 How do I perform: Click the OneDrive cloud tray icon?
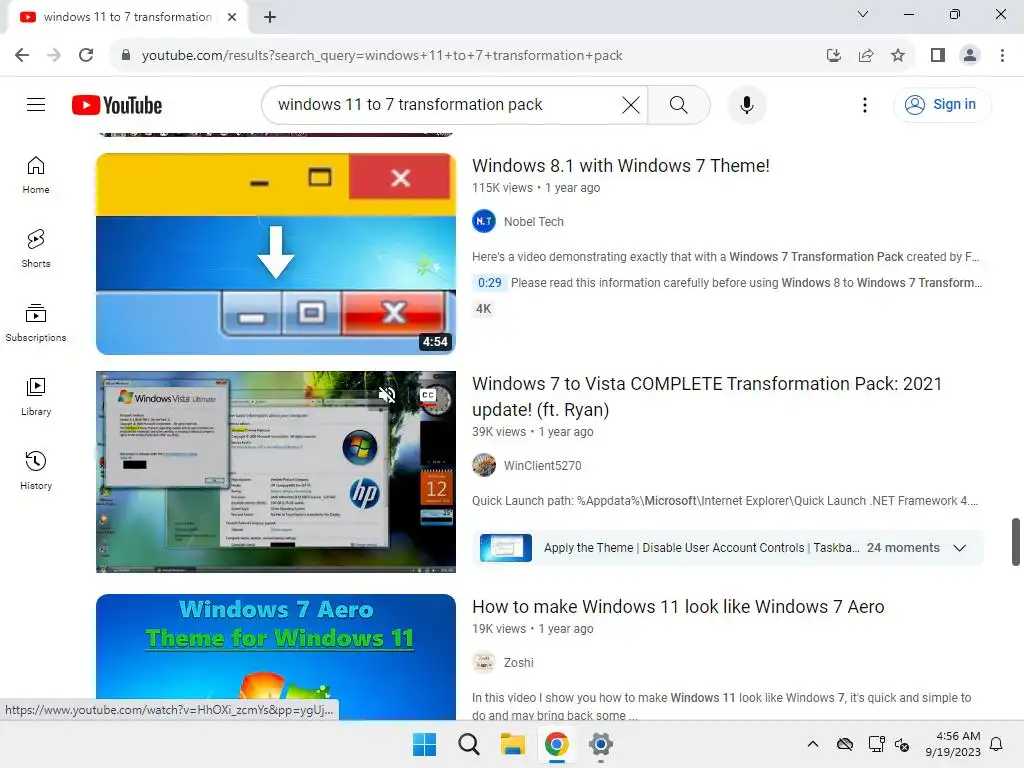[x=845, y=744]
